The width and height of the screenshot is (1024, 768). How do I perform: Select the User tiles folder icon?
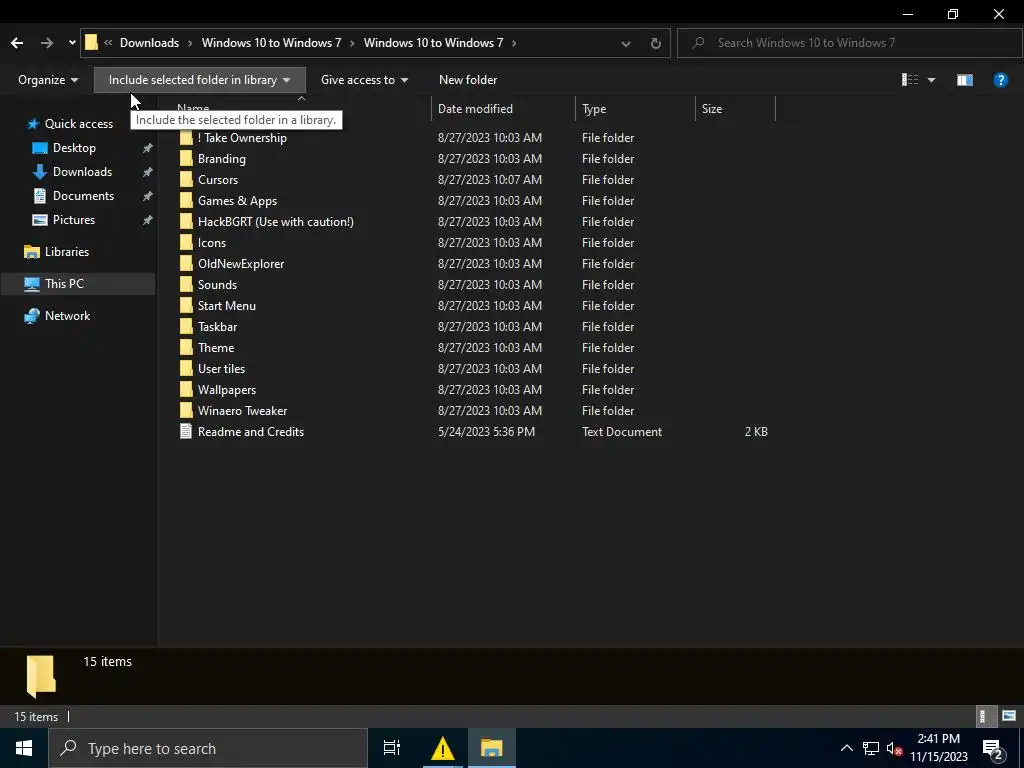[187, 368]
